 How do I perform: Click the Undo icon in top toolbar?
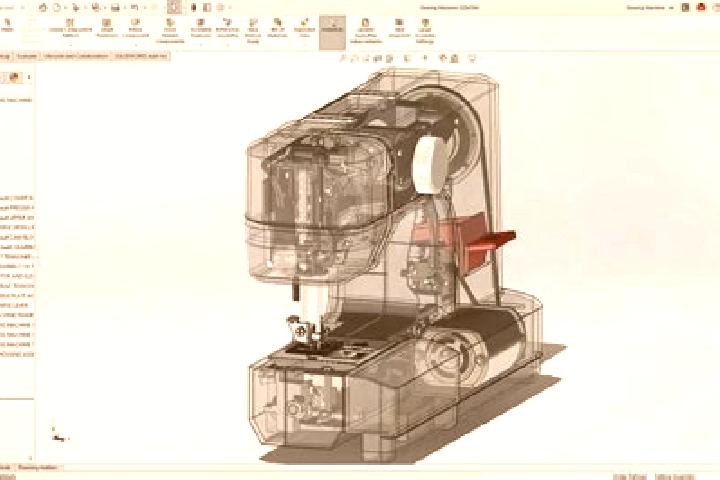pos(135,7)
